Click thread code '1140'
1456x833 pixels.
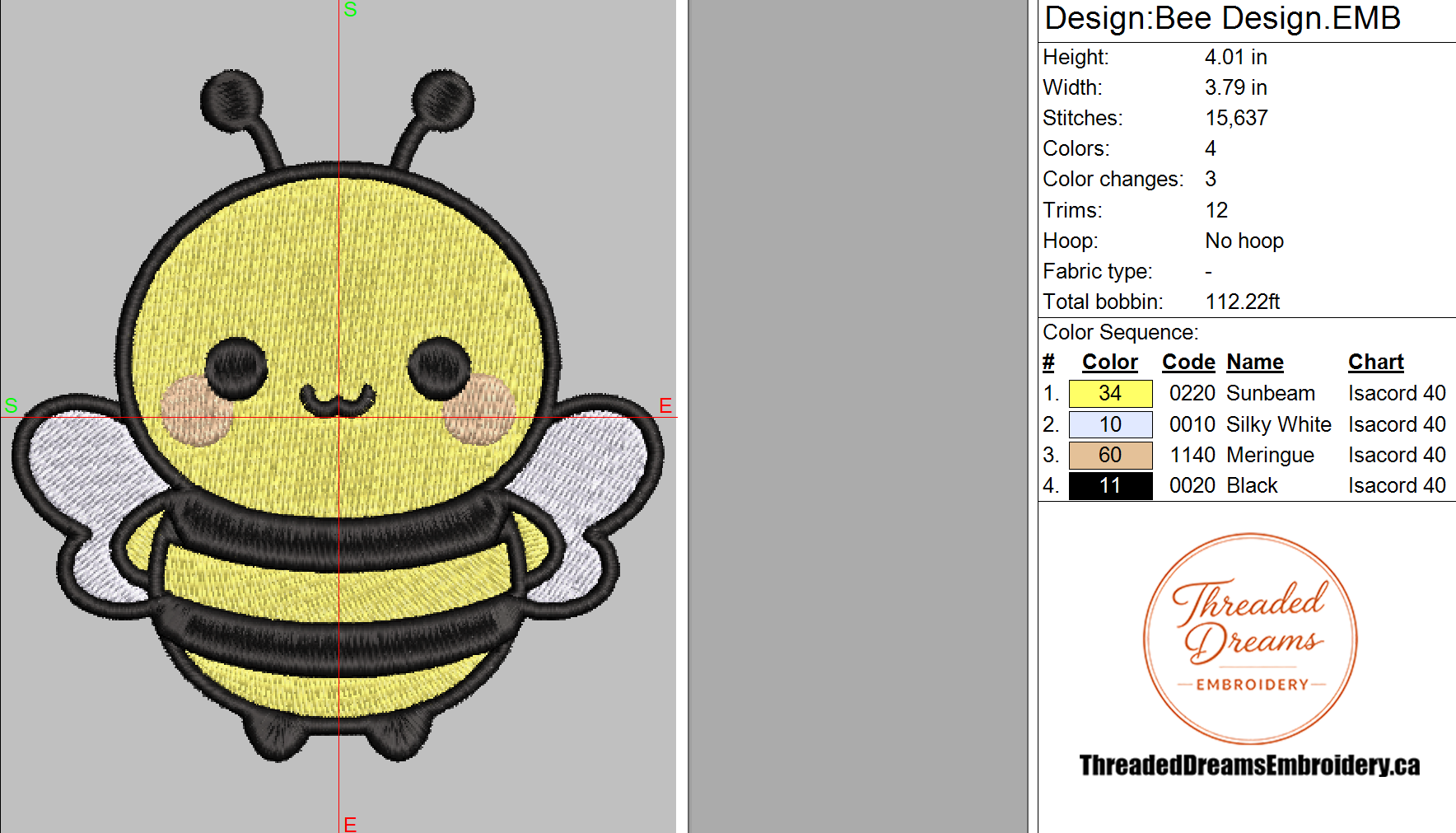(1192, 455)
